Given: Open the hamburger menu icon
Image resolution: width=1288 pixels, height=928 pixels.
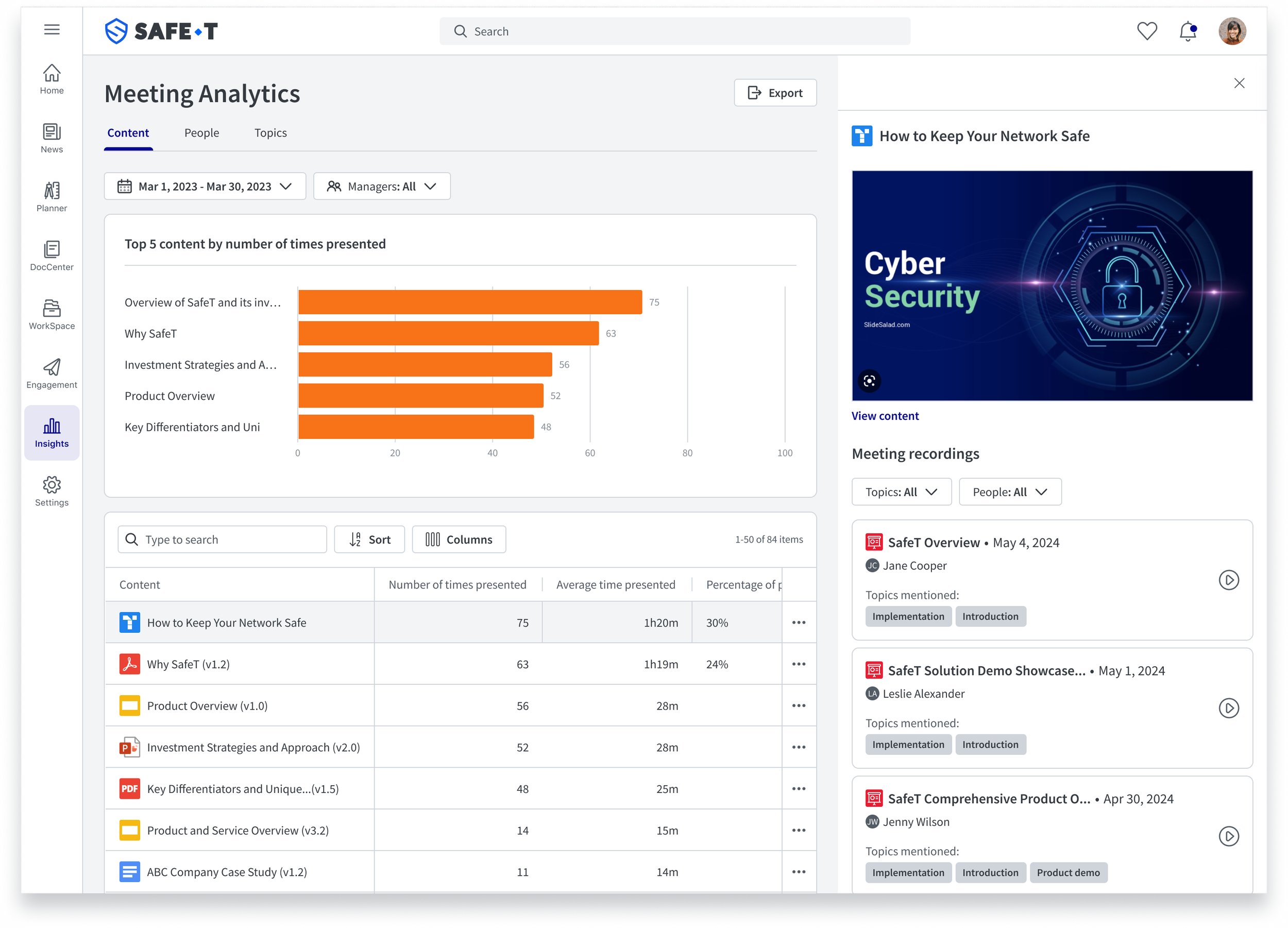Looking at the screenshot, I should click(52, 29).
